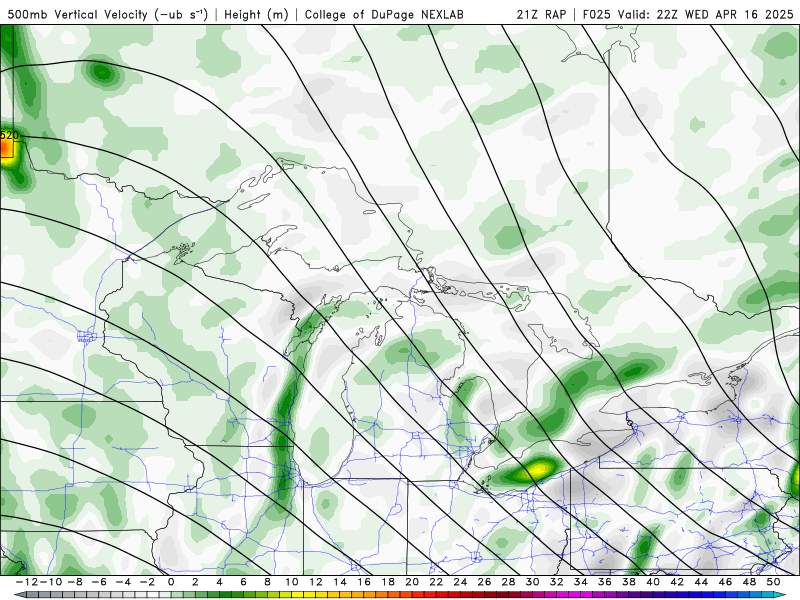
Task: Click the color bar label "-10"
Action: click(51, 582)
